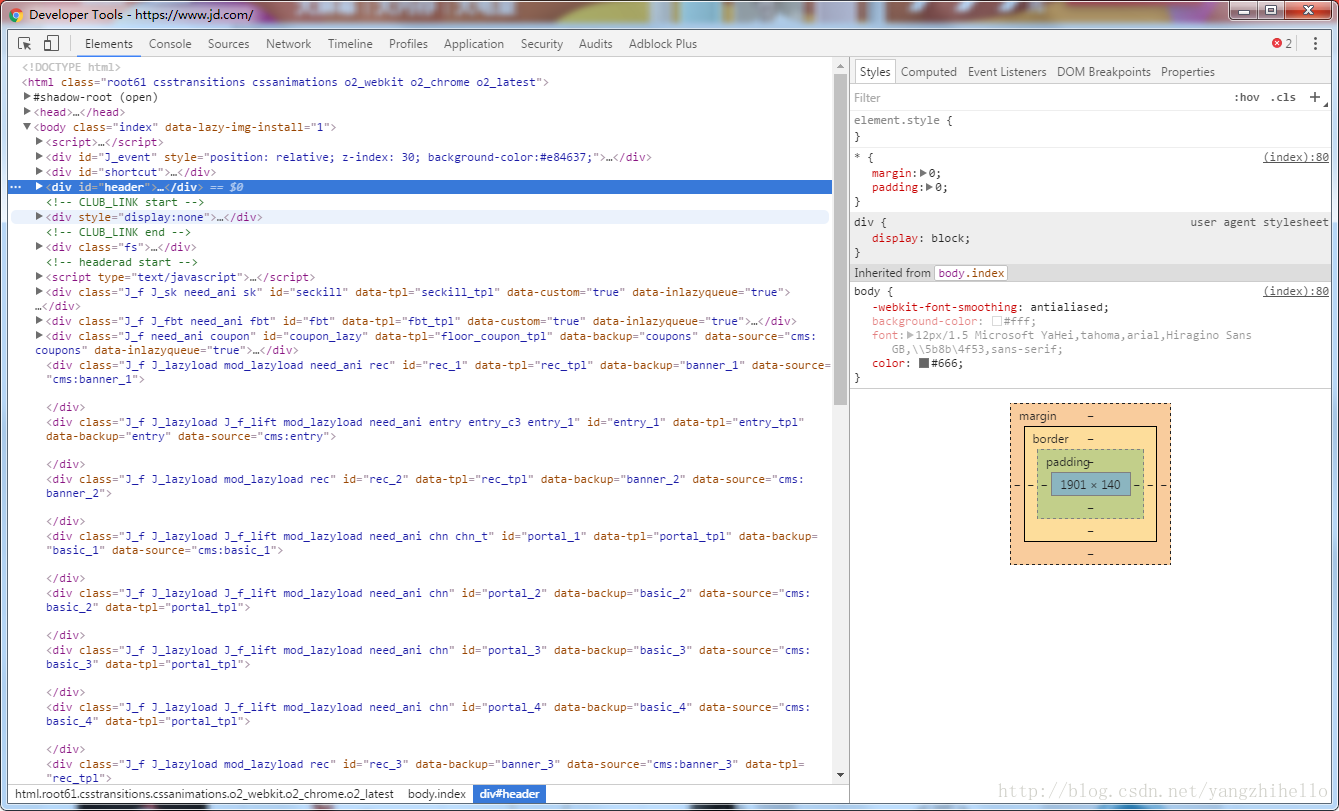Open the Event Listeners tab

pyautogui.click(x=1007, y=72)
